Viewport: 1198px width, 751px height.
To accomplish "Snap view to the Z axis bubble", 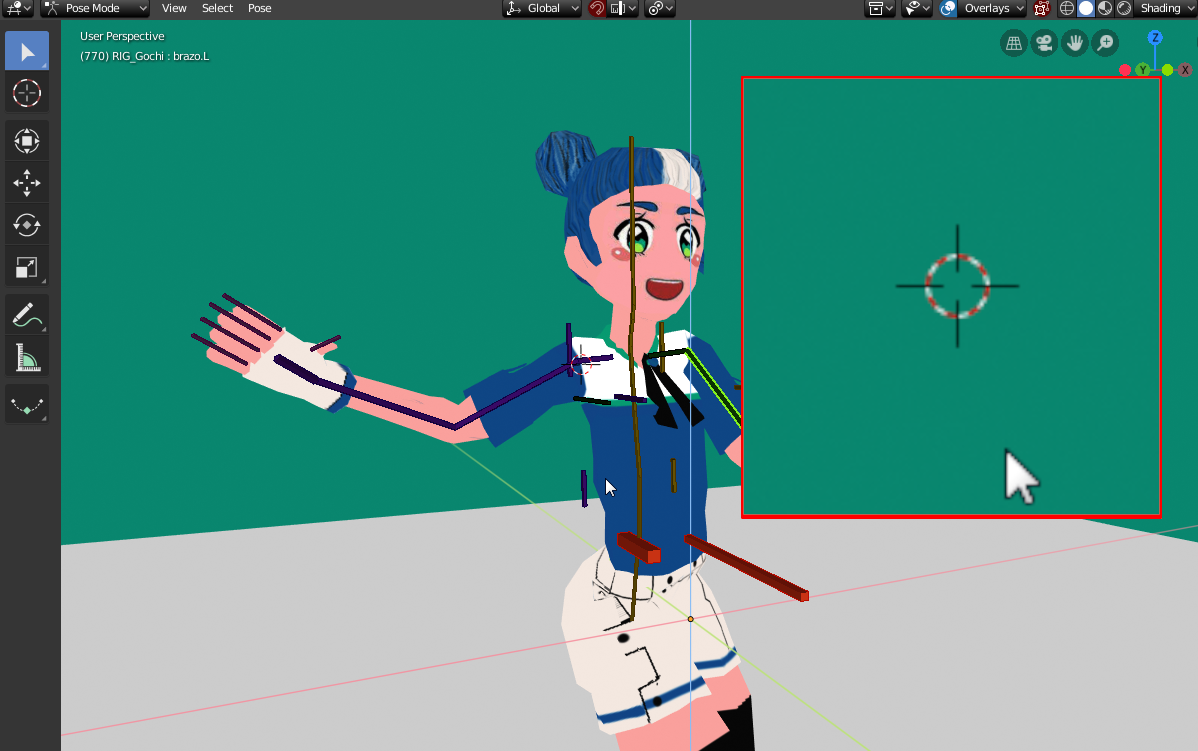I will [x=1155, y=37].
